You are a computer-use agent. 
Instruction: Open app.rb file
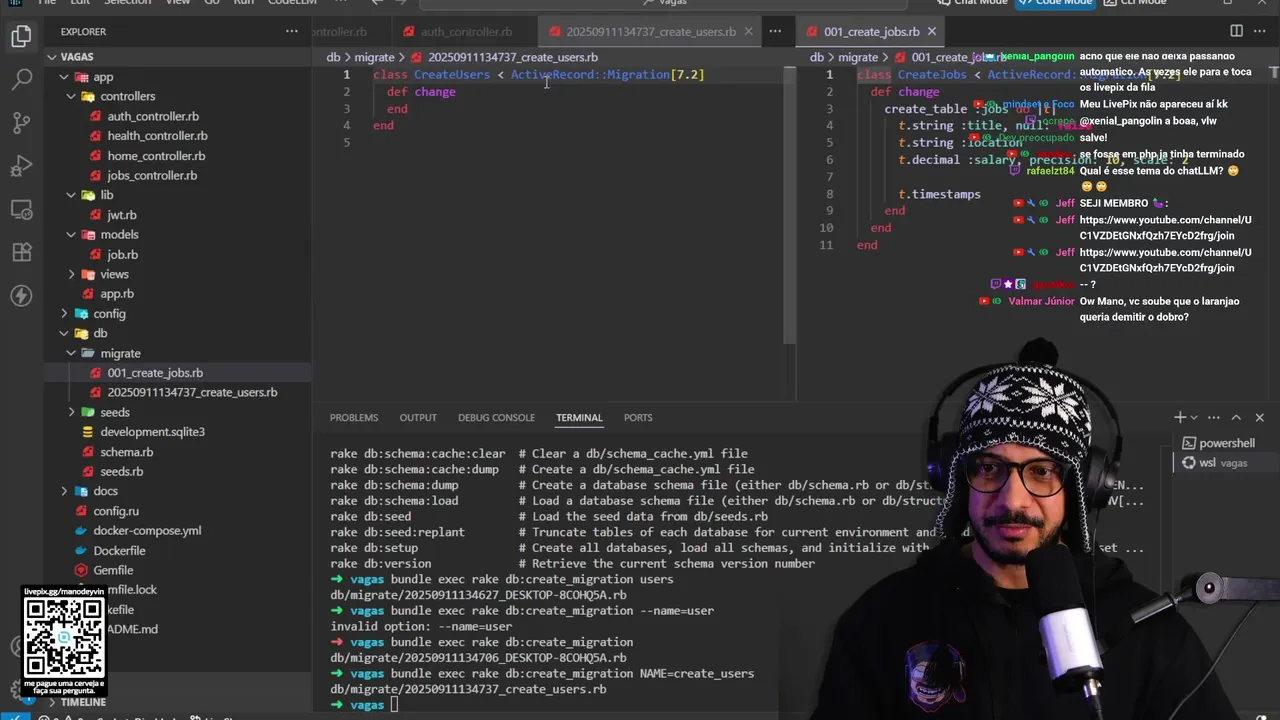coord(116,294)
